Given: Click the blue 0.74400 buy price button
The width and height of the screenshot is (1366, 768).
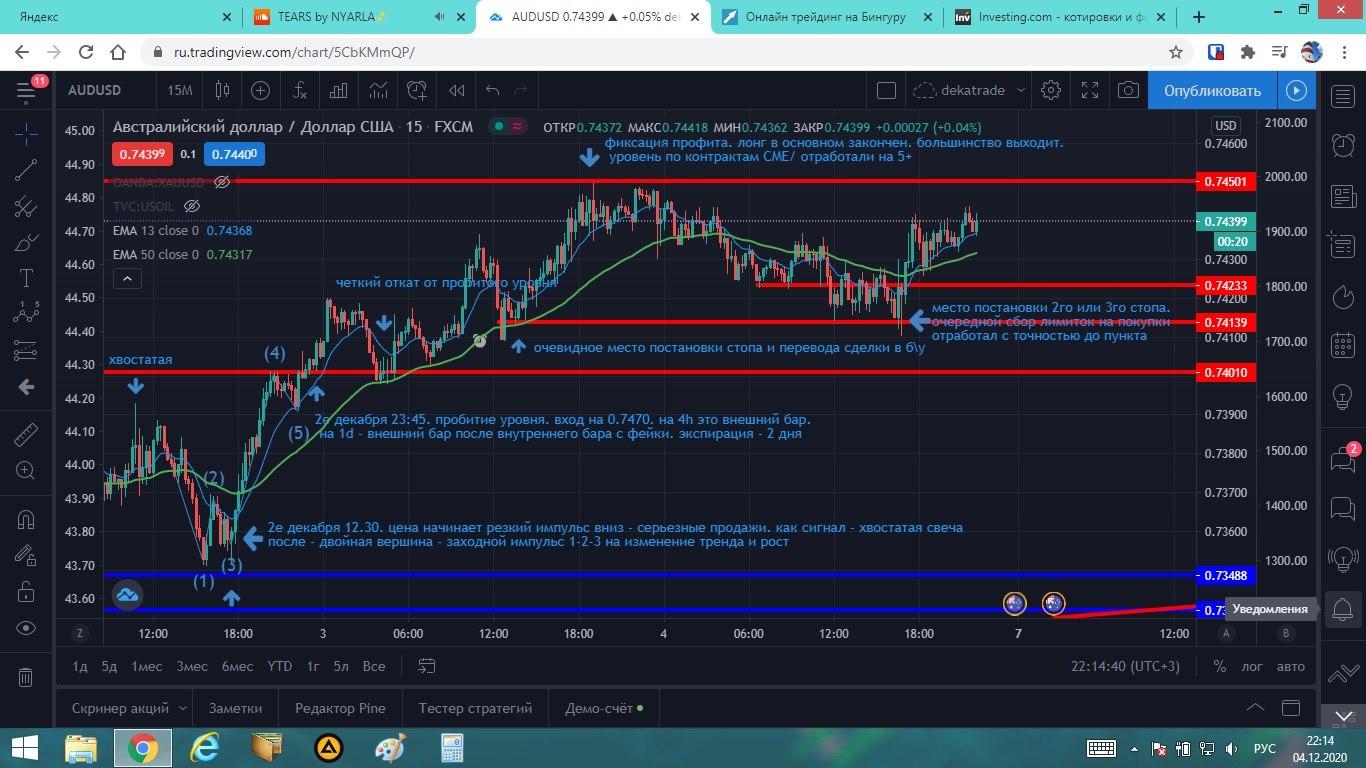Looking at the screenshot, I should point(233,154).
